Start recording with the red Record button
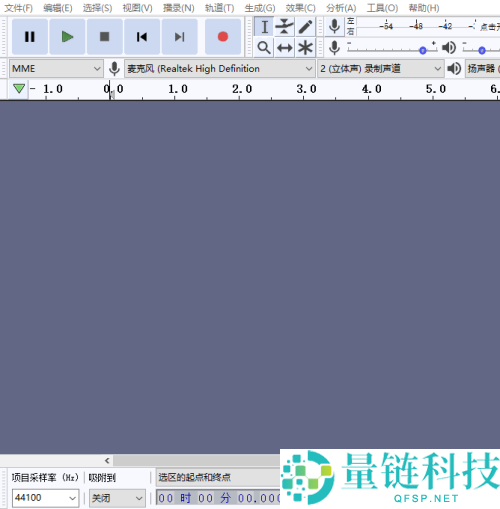The width and height of the screenshot is (500, 509). click(223, 37)
